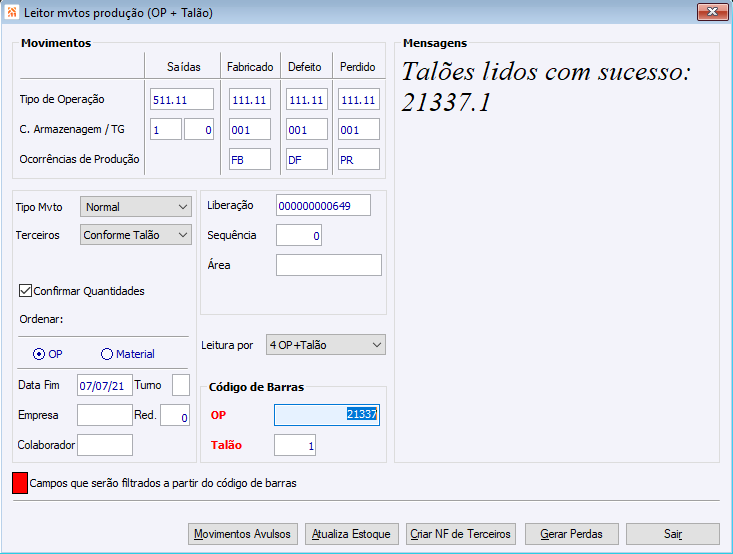The width and height of the screenshot is (733, 554).
Task: Focus the Fabricado C. Armazenagem 001 field
Action: point(250,129)
